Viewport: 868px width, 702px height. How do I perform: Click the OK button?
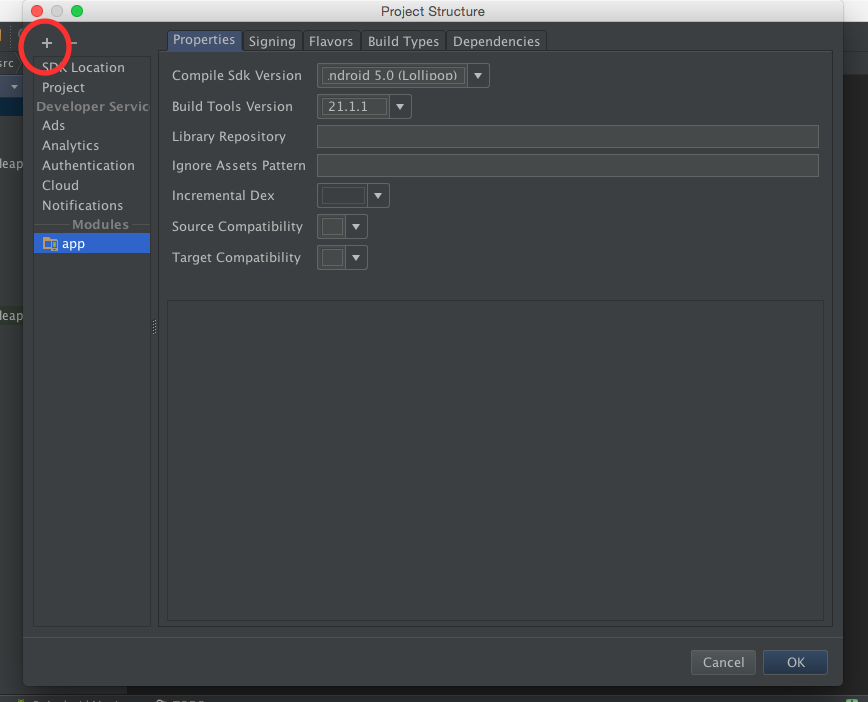pyautogui.click(x=795, y=662)
